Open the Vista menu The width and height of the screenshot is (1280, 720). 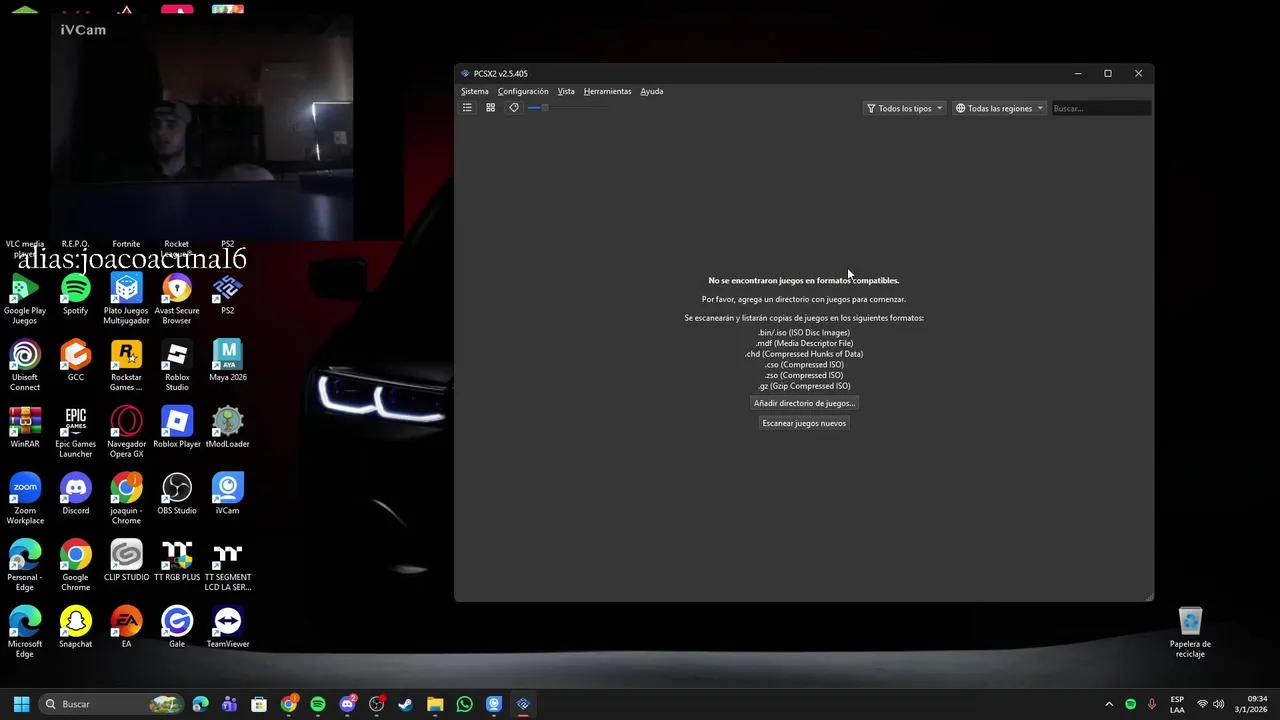(x=566, y=91)
